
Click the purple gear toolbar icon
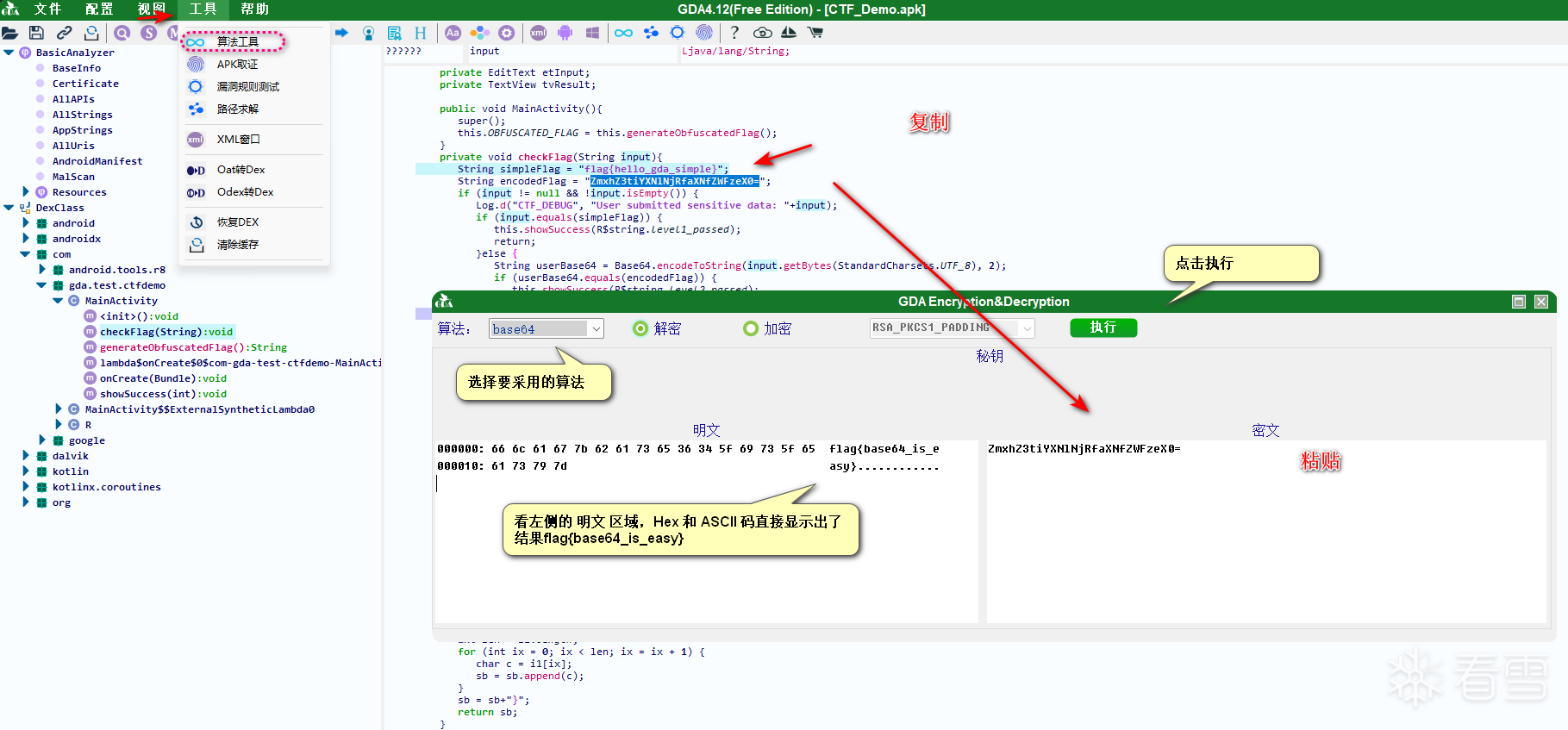[x=507, y=33]
